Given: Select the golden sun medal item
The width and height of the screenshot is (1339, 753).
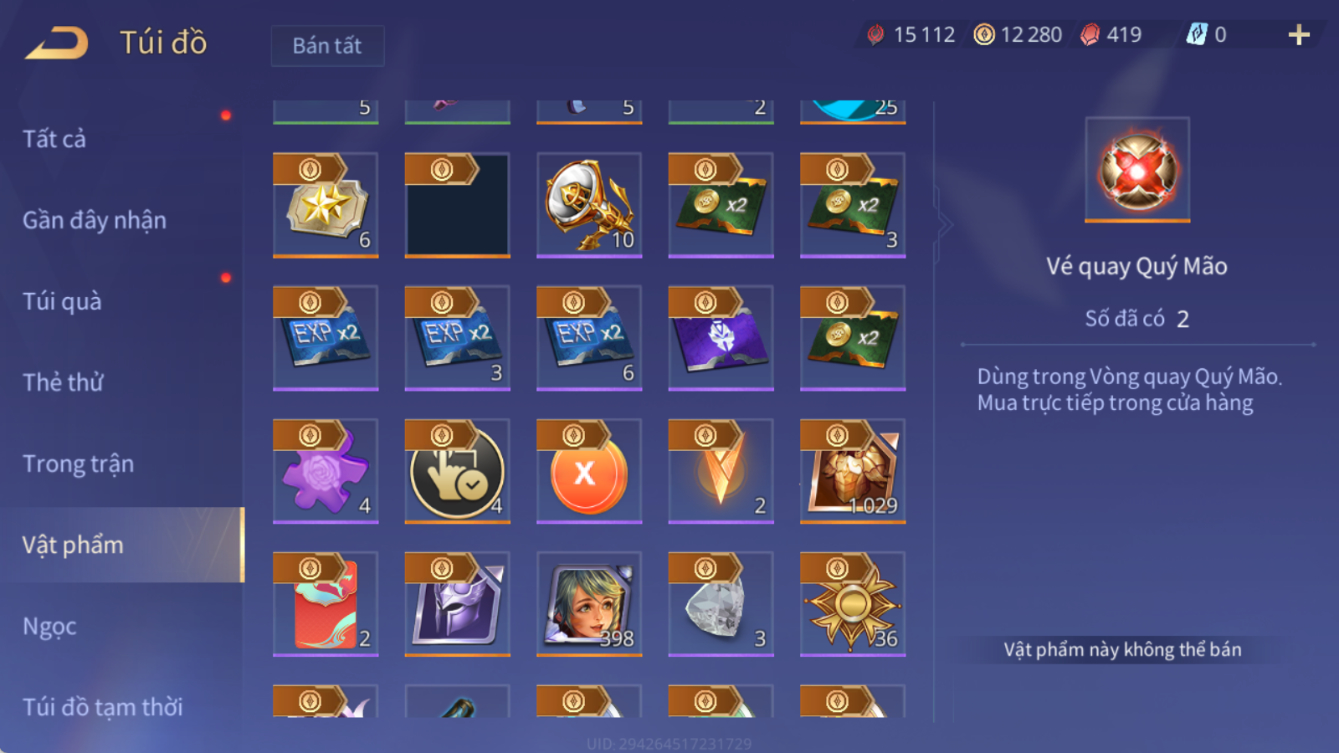Looking at the screenshot, I should click(x=853, y=604).
